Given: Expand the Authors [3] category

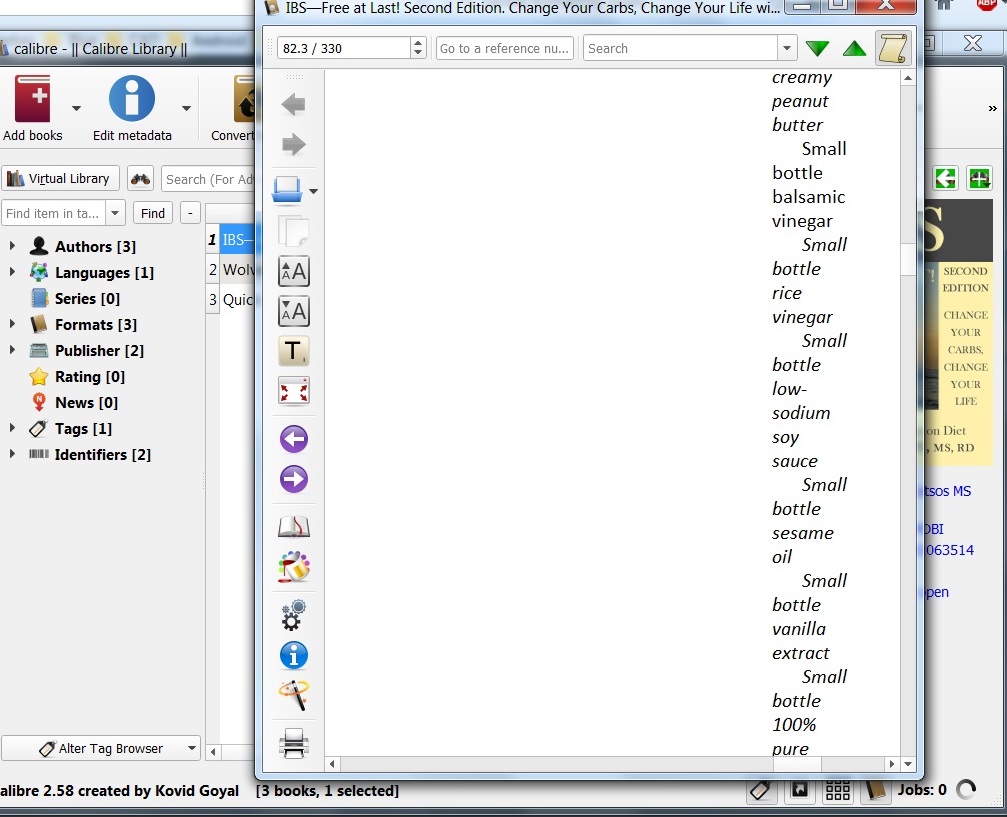Looking at the screenshot, I should [12, 246].
